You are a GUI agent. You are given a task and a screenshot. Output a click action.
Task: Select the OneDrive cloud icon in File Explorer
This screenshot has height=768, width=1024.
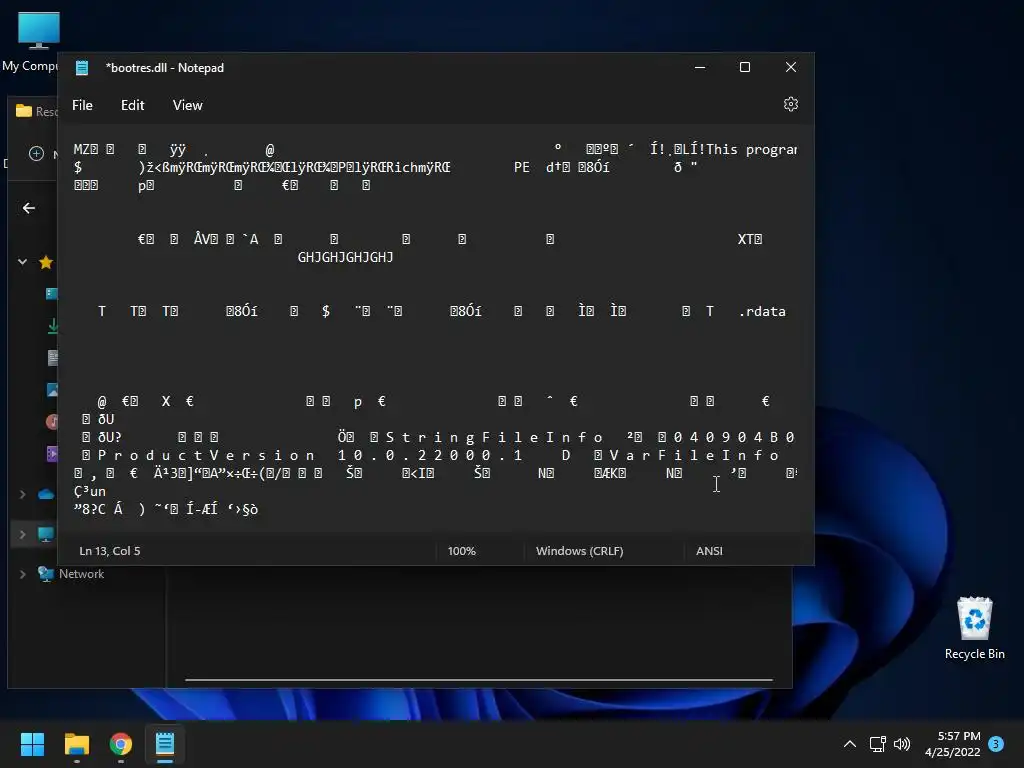(46, 494)
